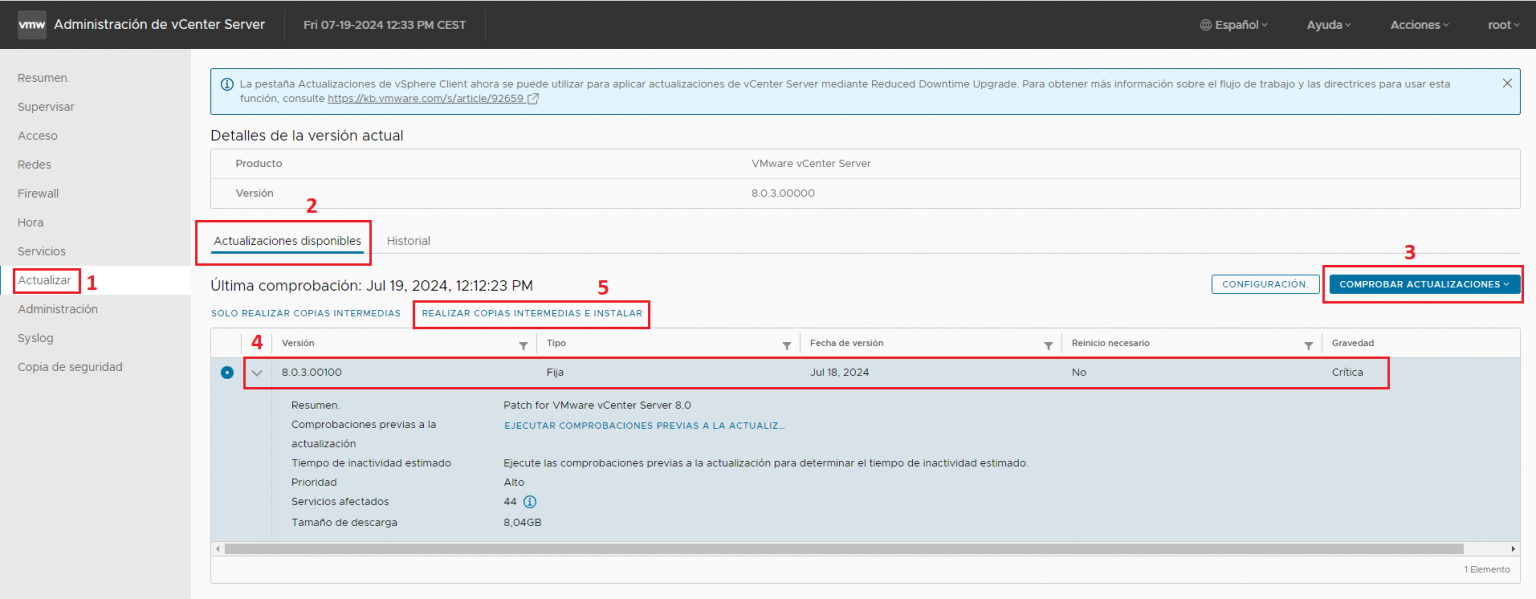The width and height of the screenshot is (1536, 599).
Task: Open Hora in the sidebar
Action: click(30, 223)
